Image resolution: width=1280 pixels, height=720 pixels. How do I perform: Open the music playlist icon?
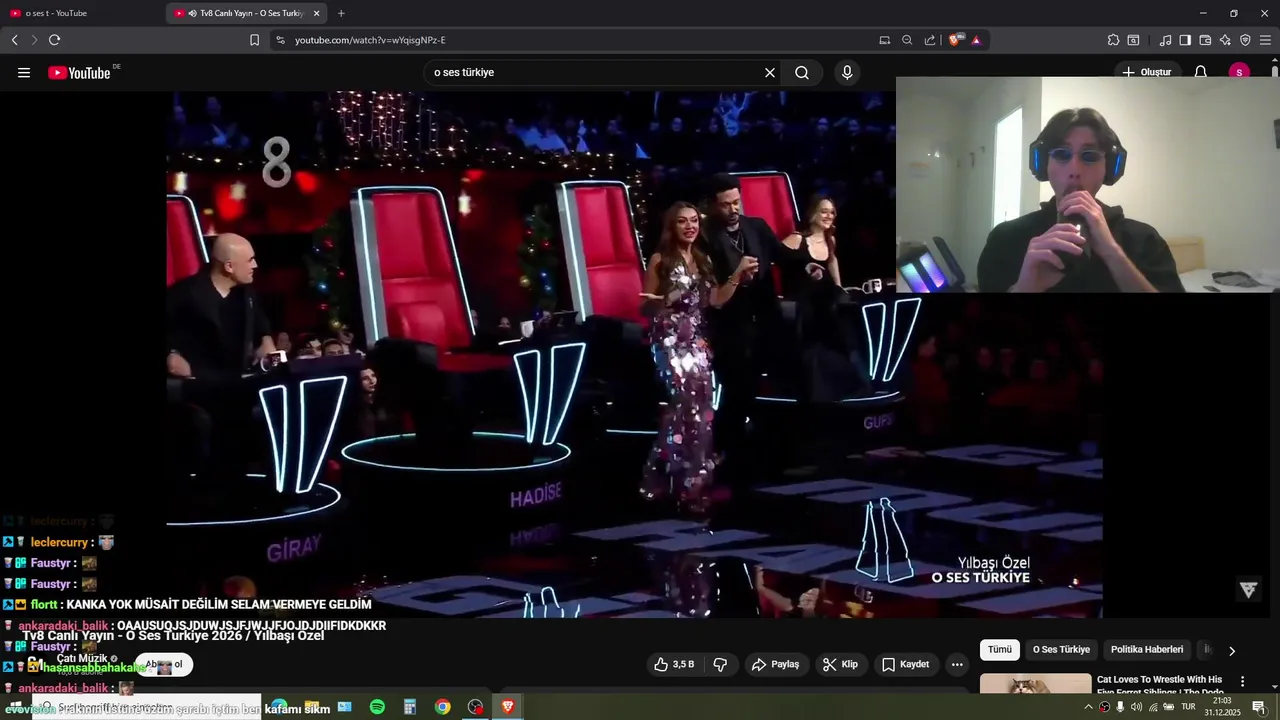[x=1165, y=40]
